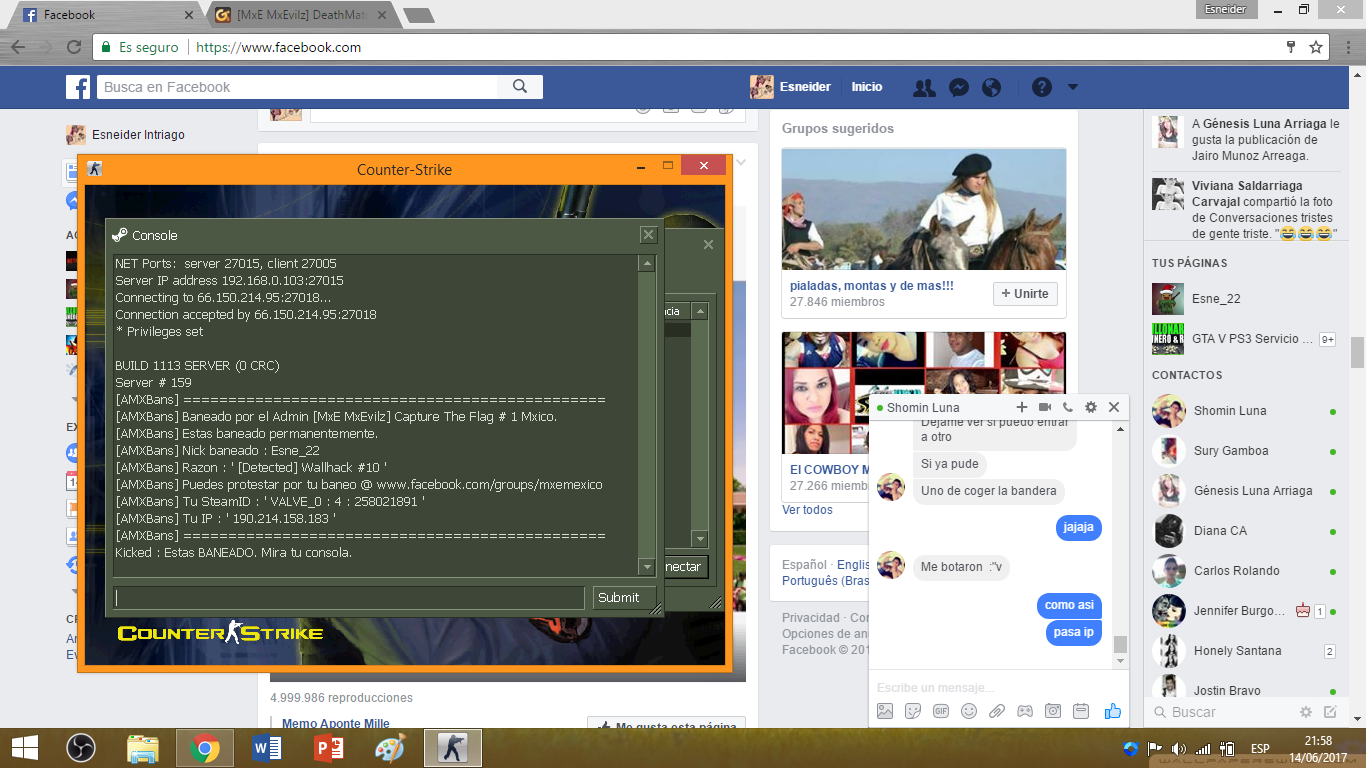Click Esneider Intriago sidebar profile link

[125, 135]
